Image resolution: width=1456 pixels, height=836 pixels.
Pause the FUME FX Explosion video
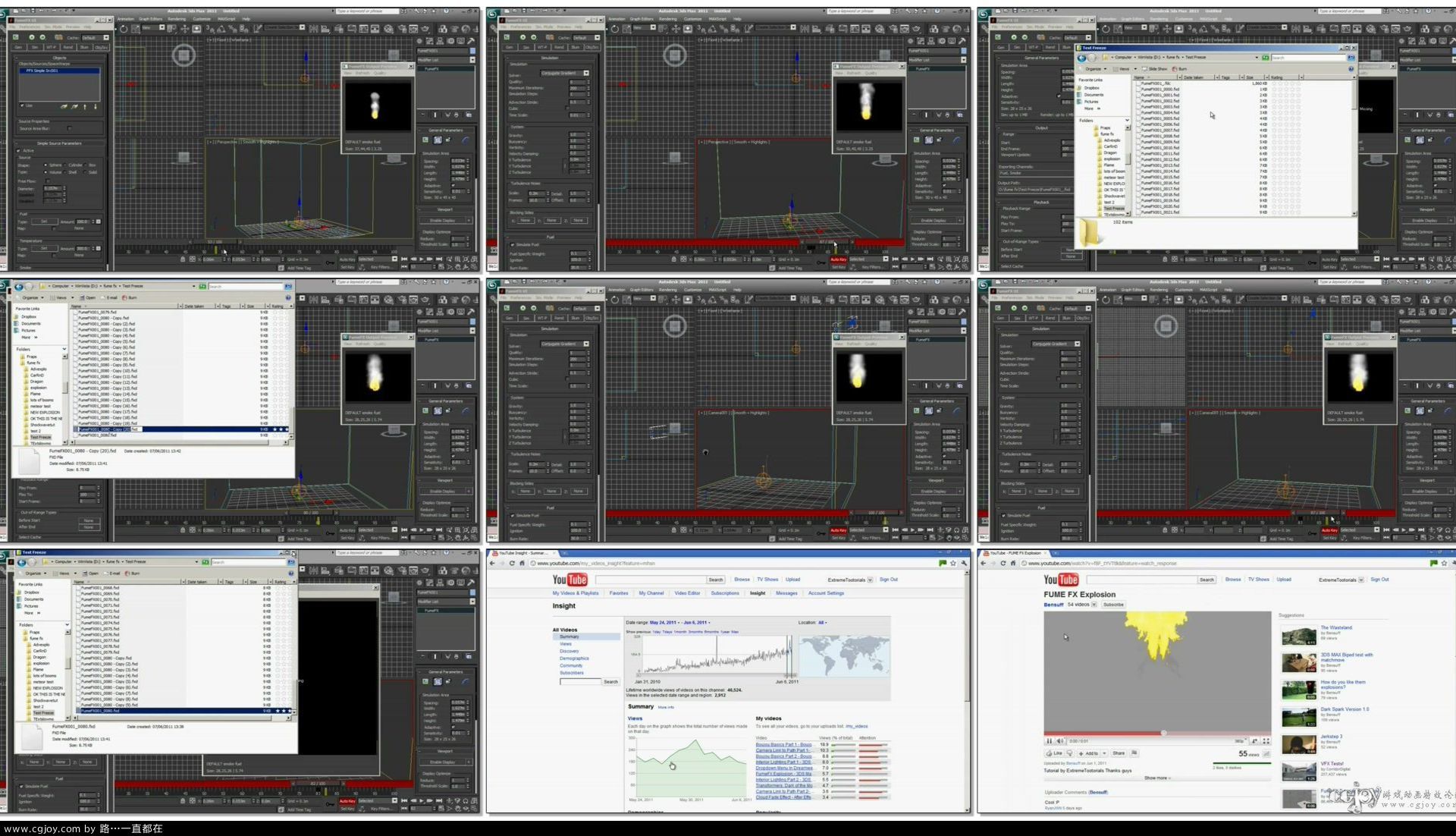point(1050,740)
